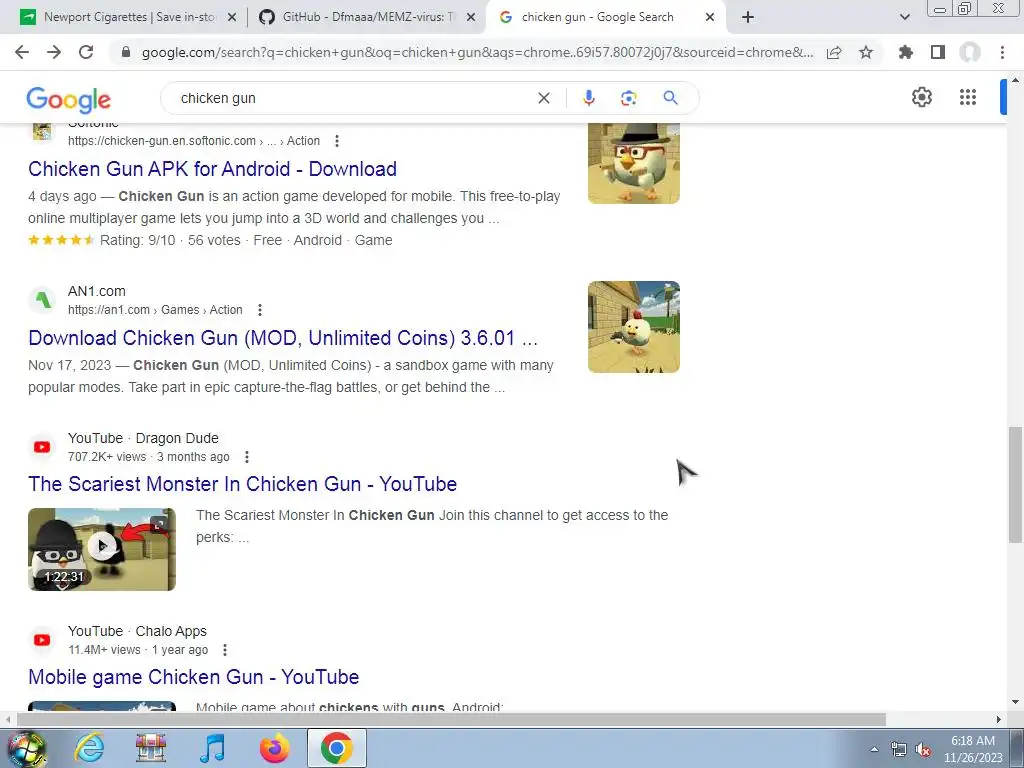Open more options for AN1.com result
Screen dimensions: 1024x768
260,310
